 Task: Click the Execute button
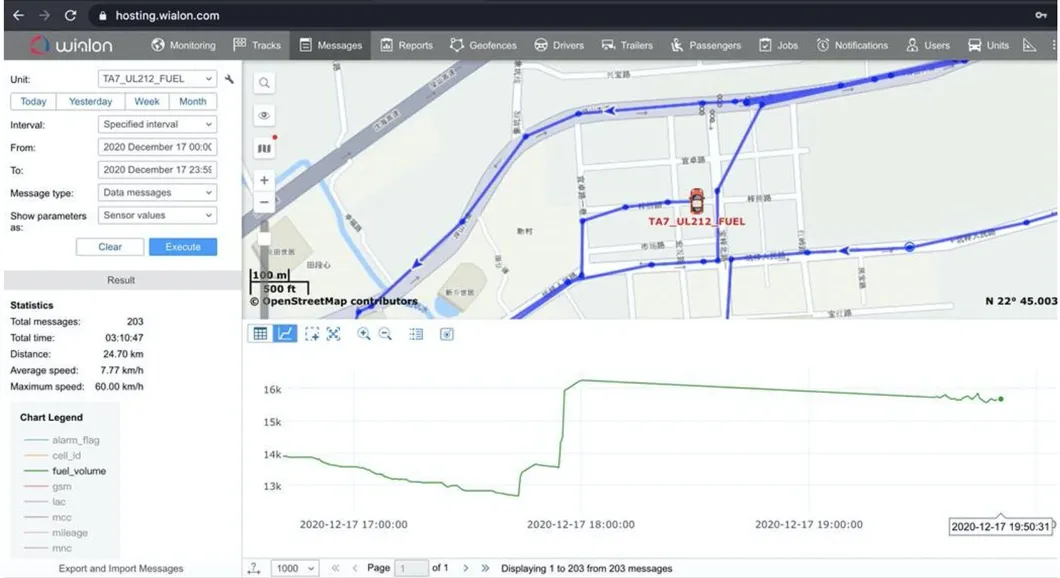(183, 246)
